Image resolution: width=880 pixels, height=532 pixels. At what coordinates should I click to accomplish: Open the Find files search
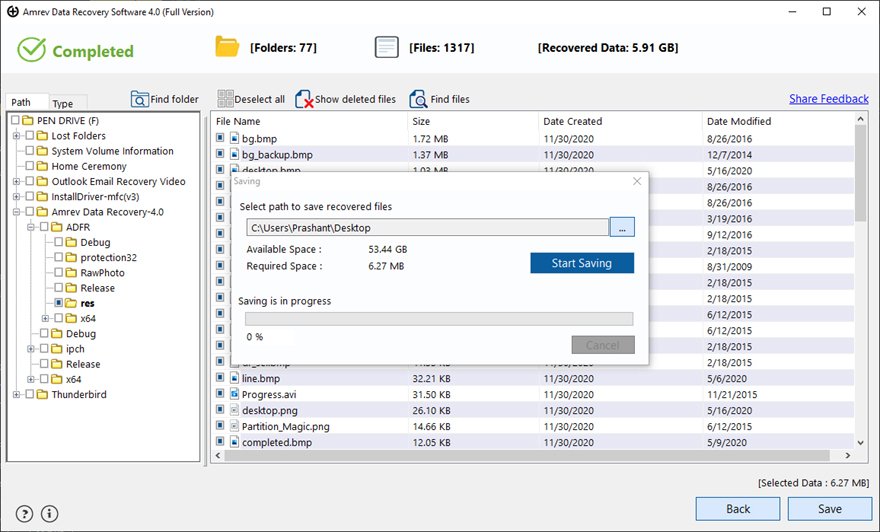tap(439, 99)
